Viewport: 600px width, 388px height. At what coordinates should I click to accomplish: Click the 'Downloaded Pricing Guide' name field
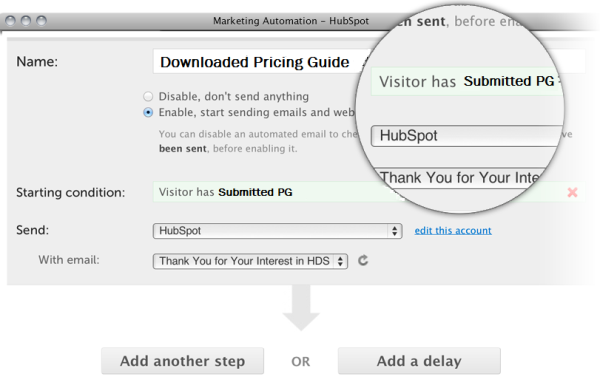tap(260, 61)
